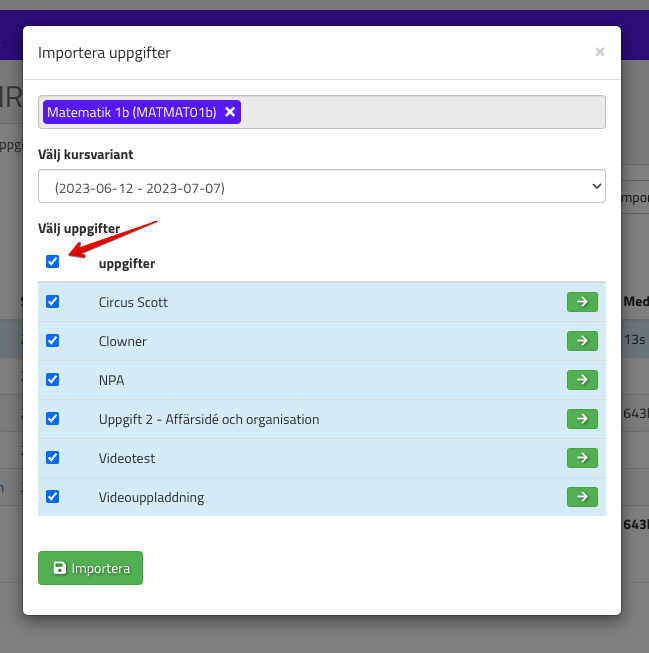This screenshot has width=649, height=653.
Task: Click inside the course selection field
Action: pyautogui.click(x=420, y=112)
